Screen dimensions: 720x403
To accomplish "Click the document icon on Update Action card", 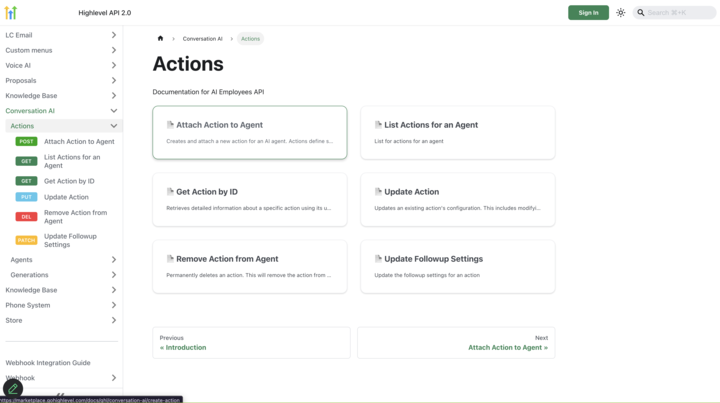I will click(378, 192).
